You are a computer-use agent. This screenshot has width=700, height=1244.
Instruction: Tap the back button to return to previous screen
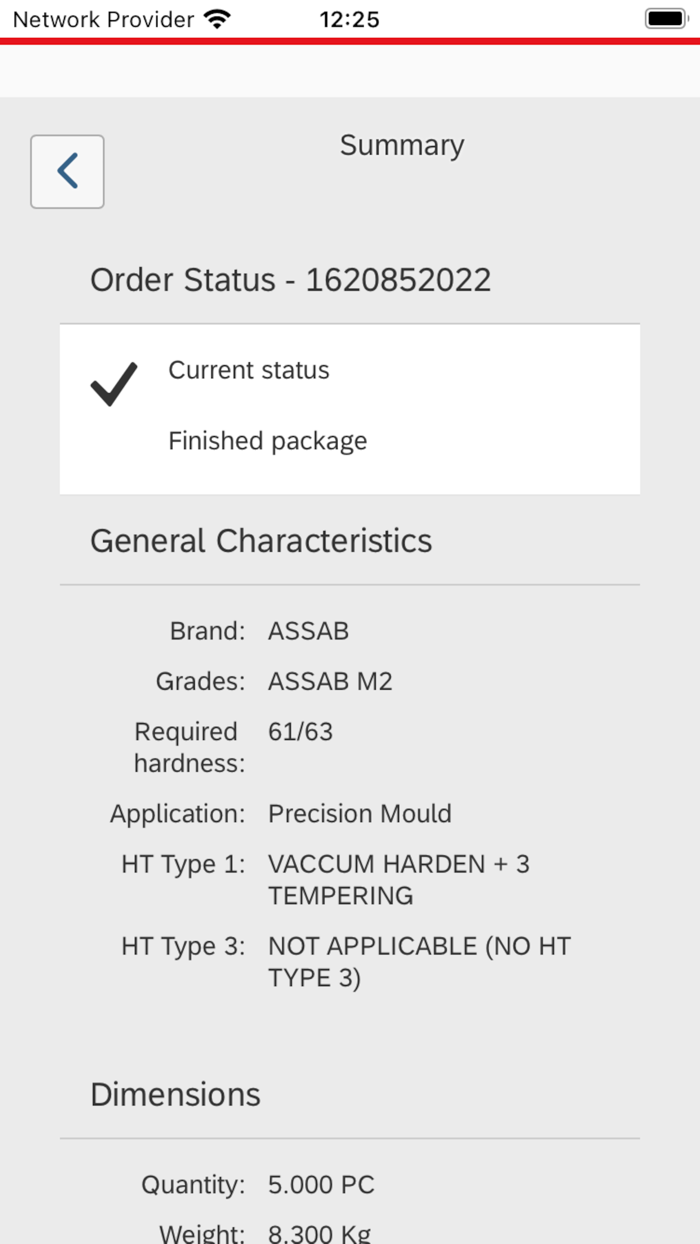point(66,171)
